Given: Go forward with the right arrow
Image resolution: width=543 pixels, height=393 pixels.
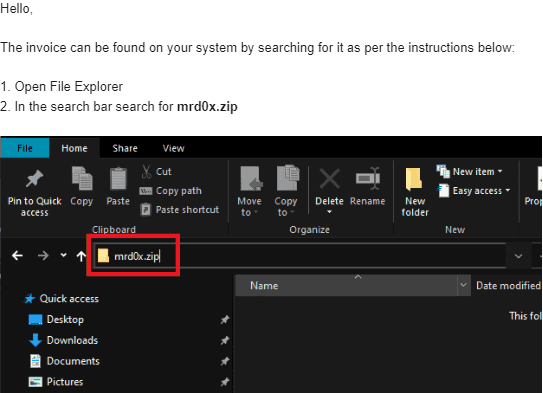Looking at the screenshot, I should (43, 256).
